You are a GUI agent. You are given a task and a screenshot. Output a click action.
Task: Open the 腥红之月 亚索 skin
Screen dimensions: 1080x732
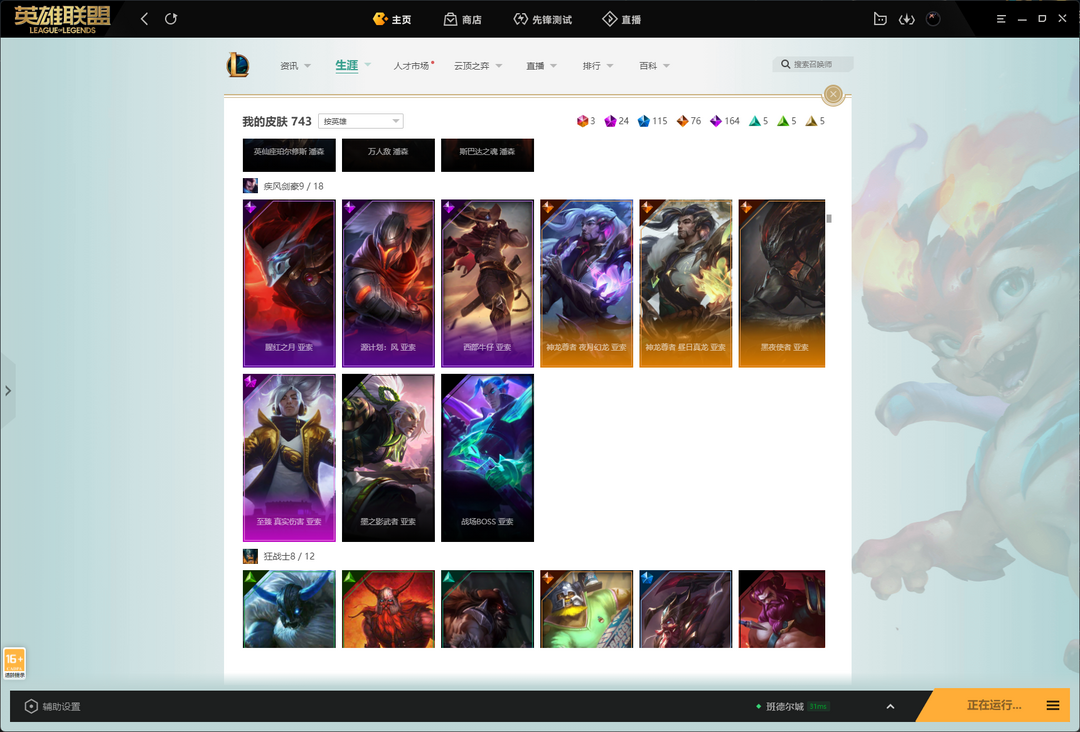pos(289,284)
